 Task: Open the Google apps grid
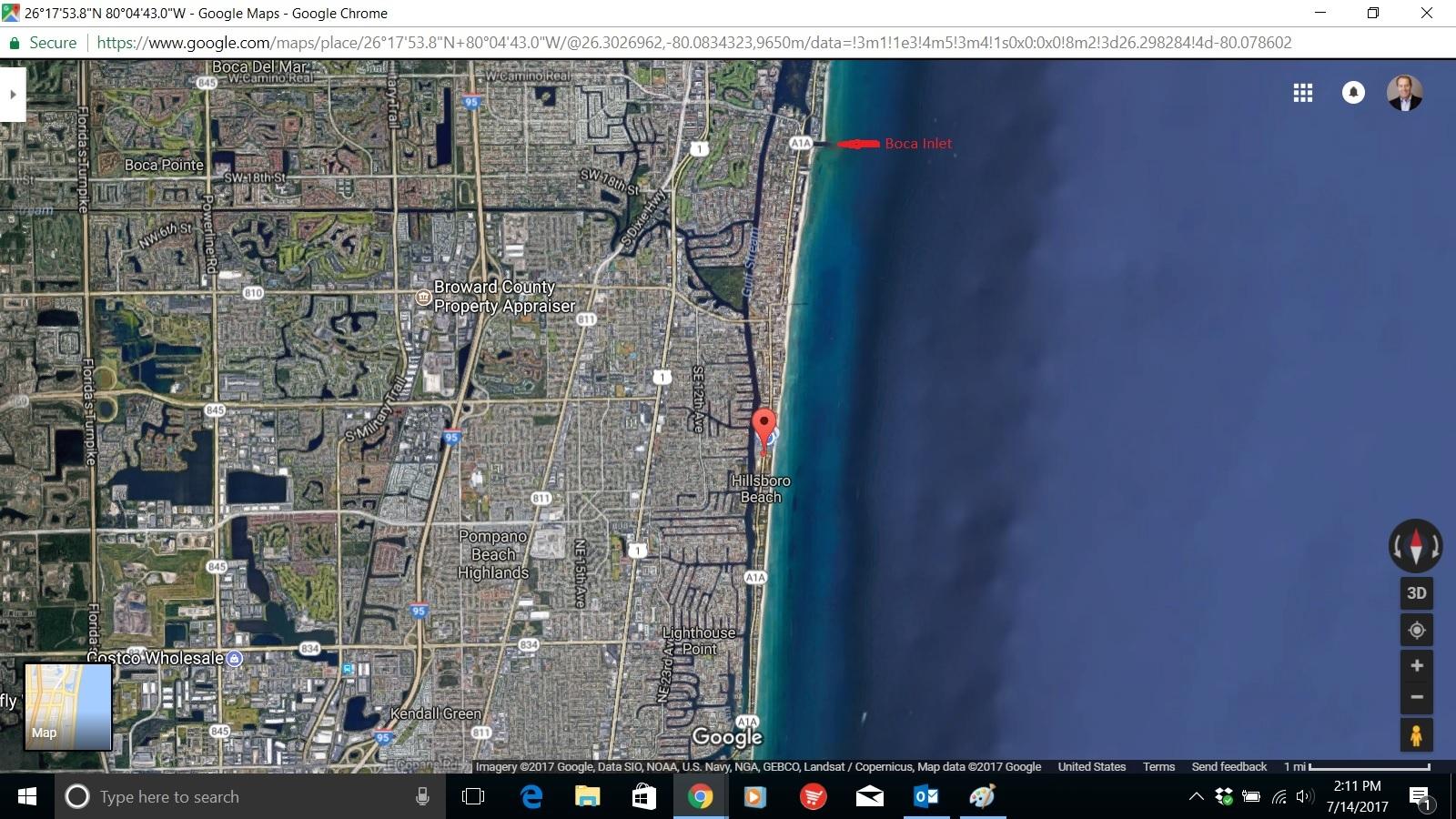(x=1302, y=93)
